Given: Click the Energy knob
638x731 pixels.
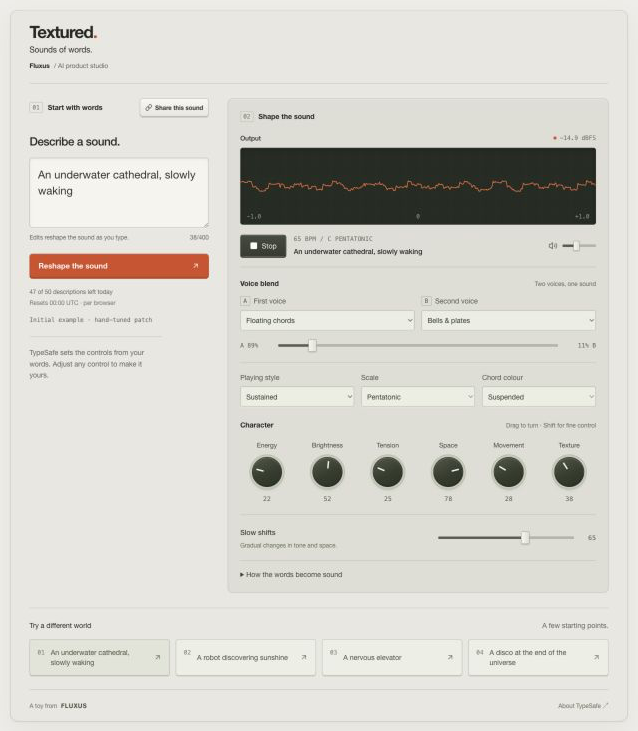Looking at the screenshot, I should [267, 472].
